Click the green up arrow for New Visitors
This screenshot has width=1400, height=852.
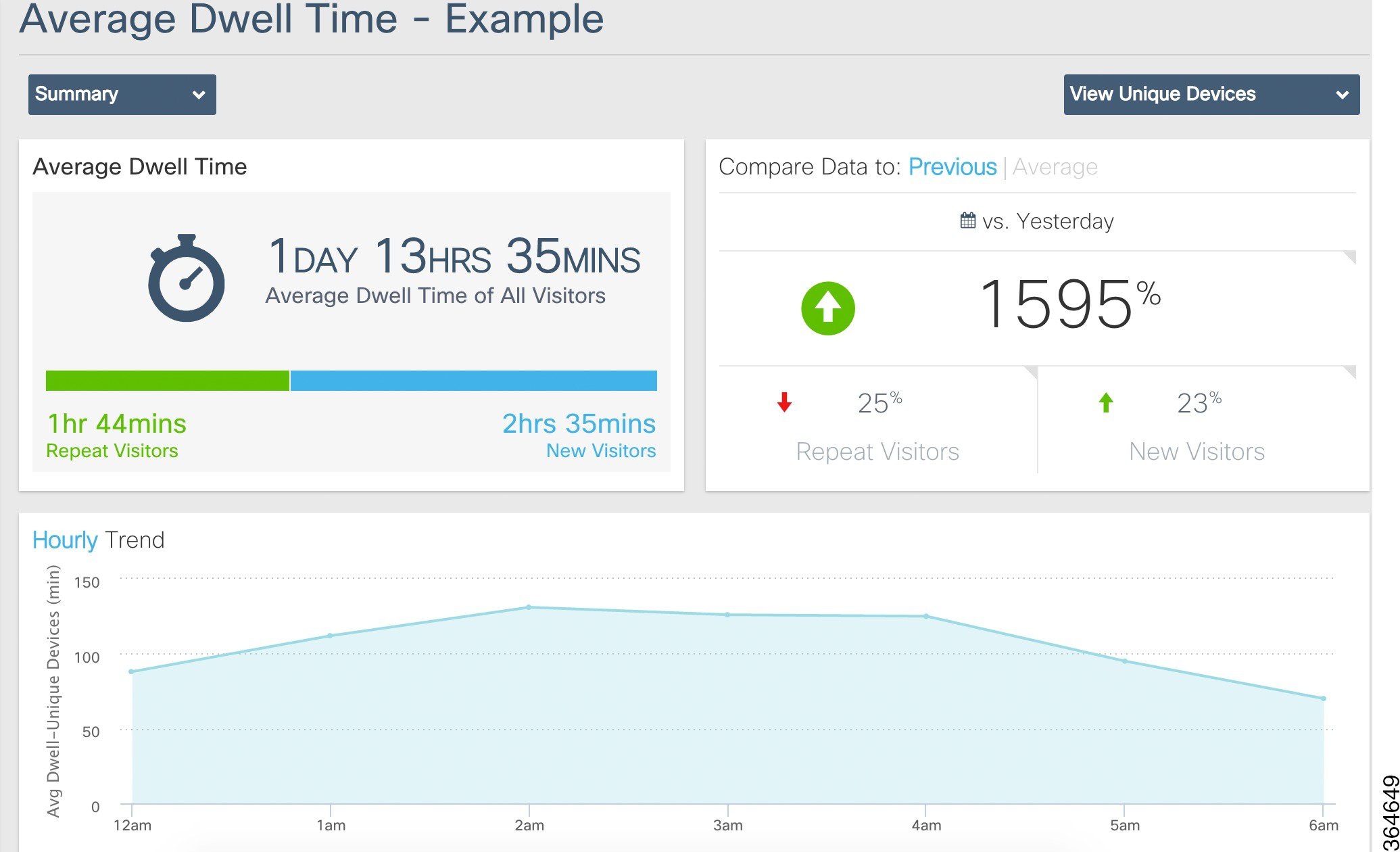(1106, 403)
